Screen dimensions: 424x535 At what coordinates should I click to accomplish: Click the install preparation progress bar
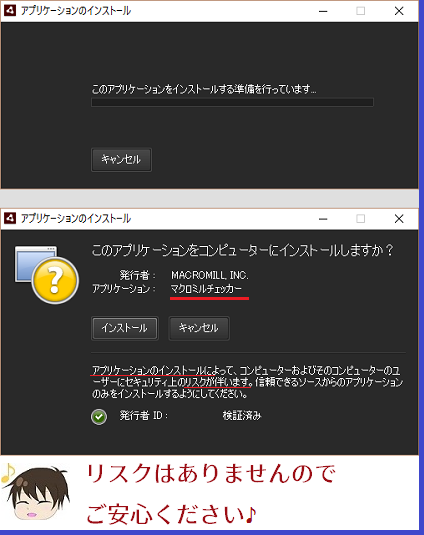(232, 102)
